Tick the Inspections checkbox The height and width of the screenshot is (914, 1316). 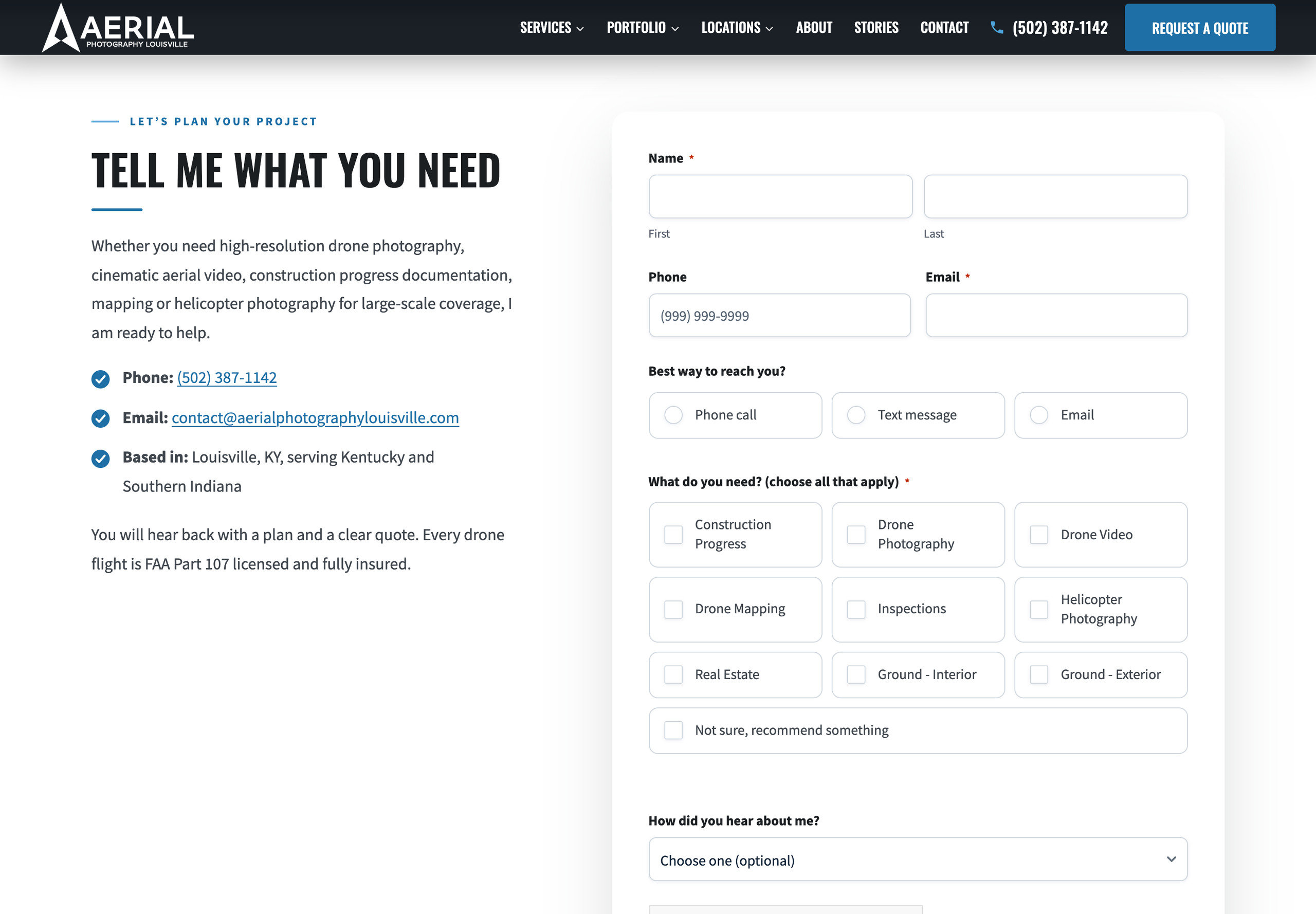coord(855,609)
